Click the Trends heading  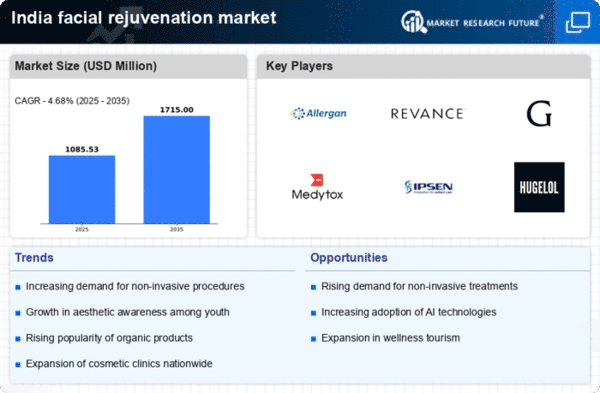tap(34, 258)
